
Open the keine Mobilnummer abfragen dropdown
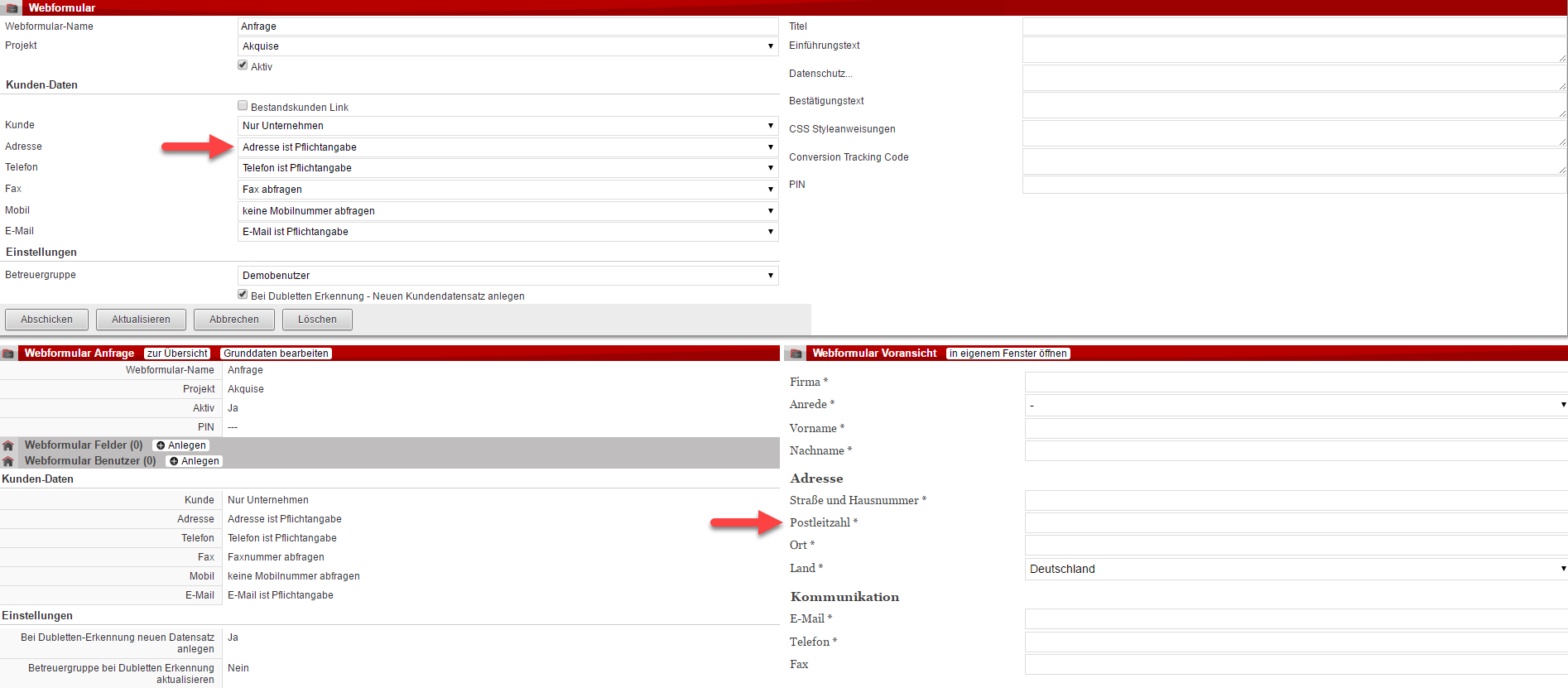pos(507,211)
